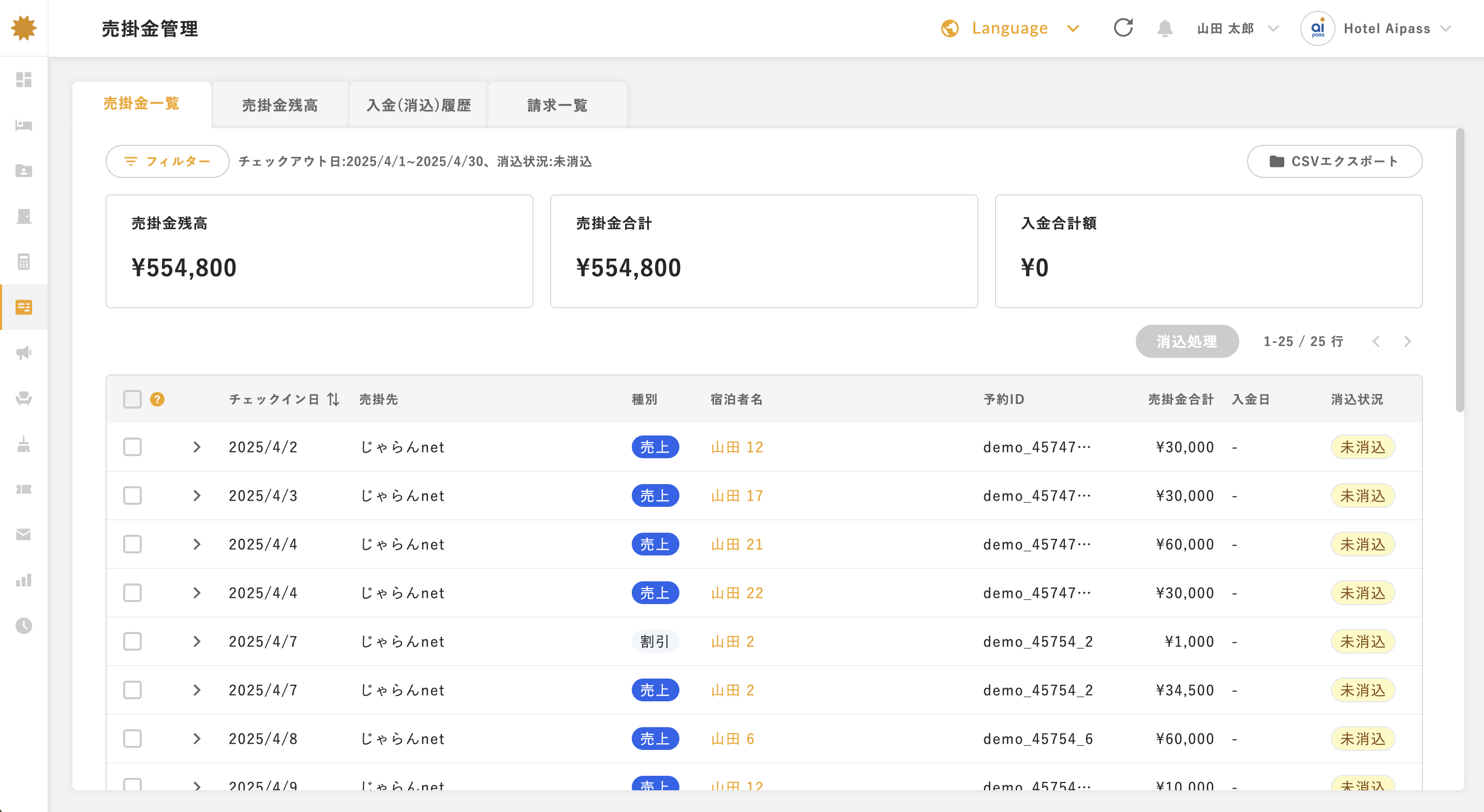Click the accounts receivable sidebar icon
This screenshot has width=1484, height=812.
point(24,307)
